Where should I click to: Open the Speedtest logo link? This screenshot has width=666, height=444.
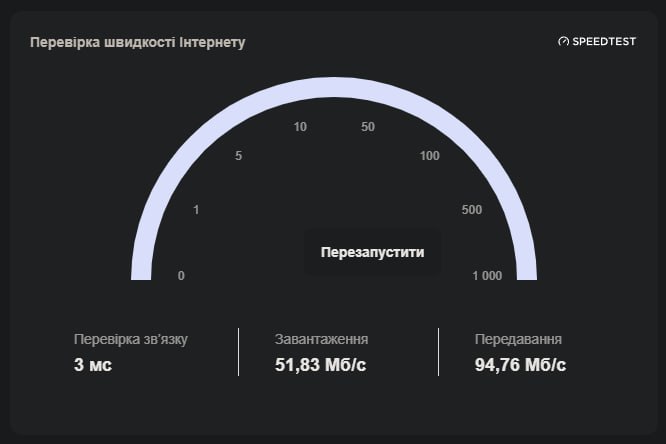(x=597, y=42)
